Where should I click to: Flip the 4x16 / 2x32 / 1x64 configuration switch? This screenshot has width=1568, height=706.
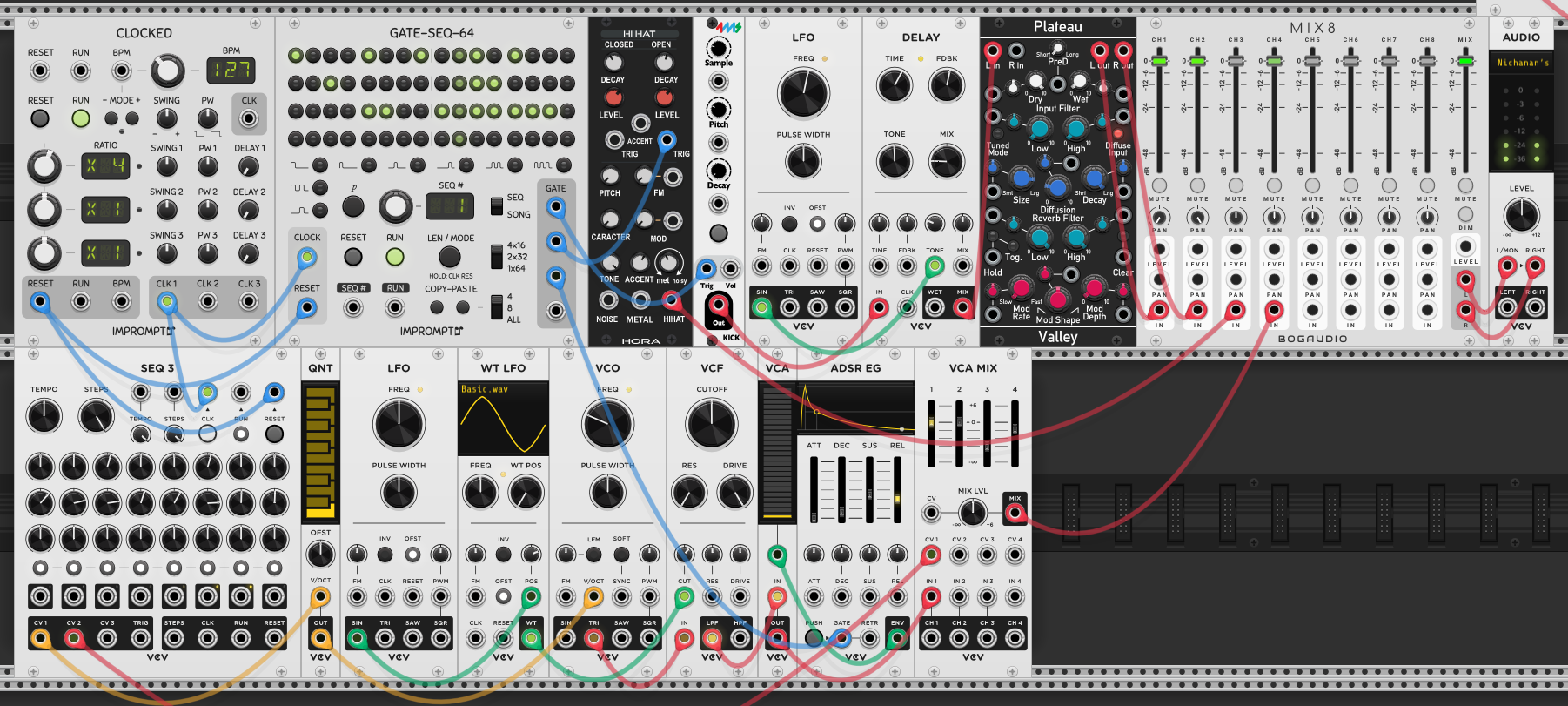496,256
